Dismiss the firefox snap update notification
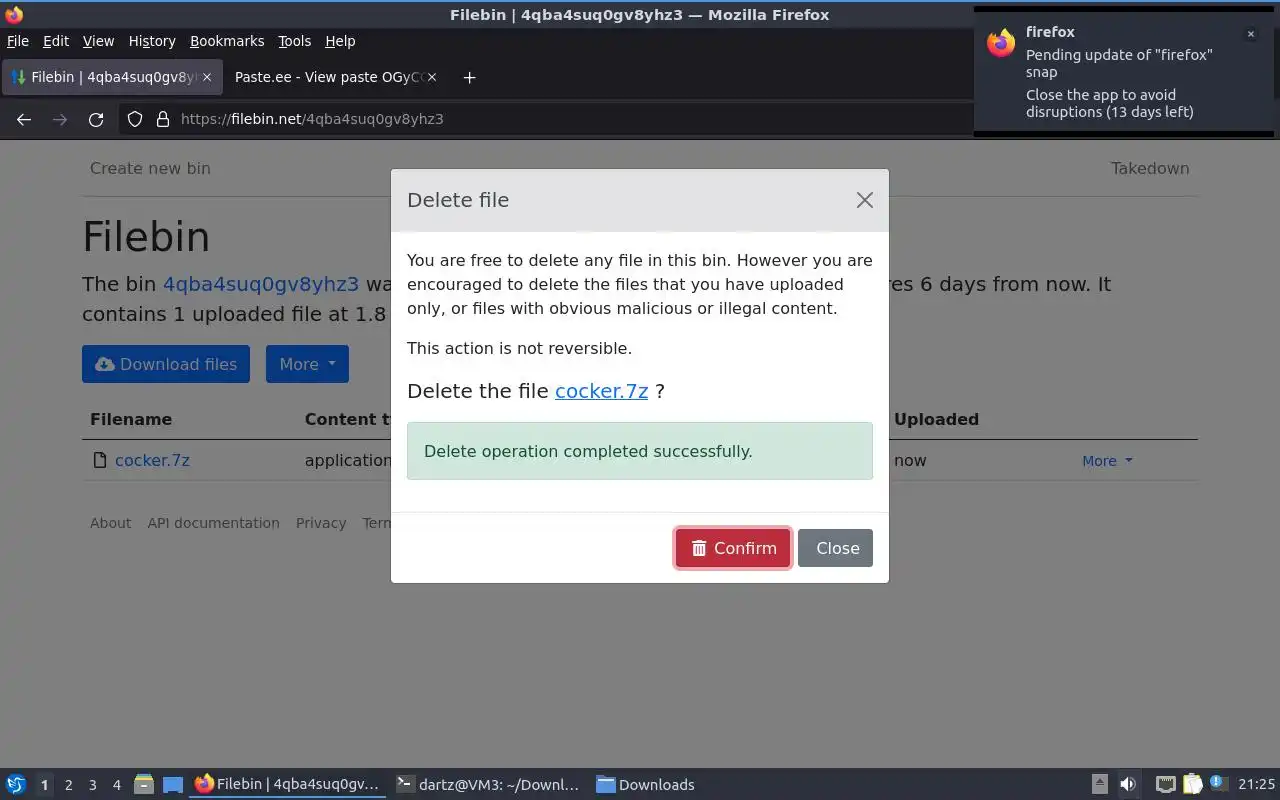1280x800 pixels. click(1250, 34)
